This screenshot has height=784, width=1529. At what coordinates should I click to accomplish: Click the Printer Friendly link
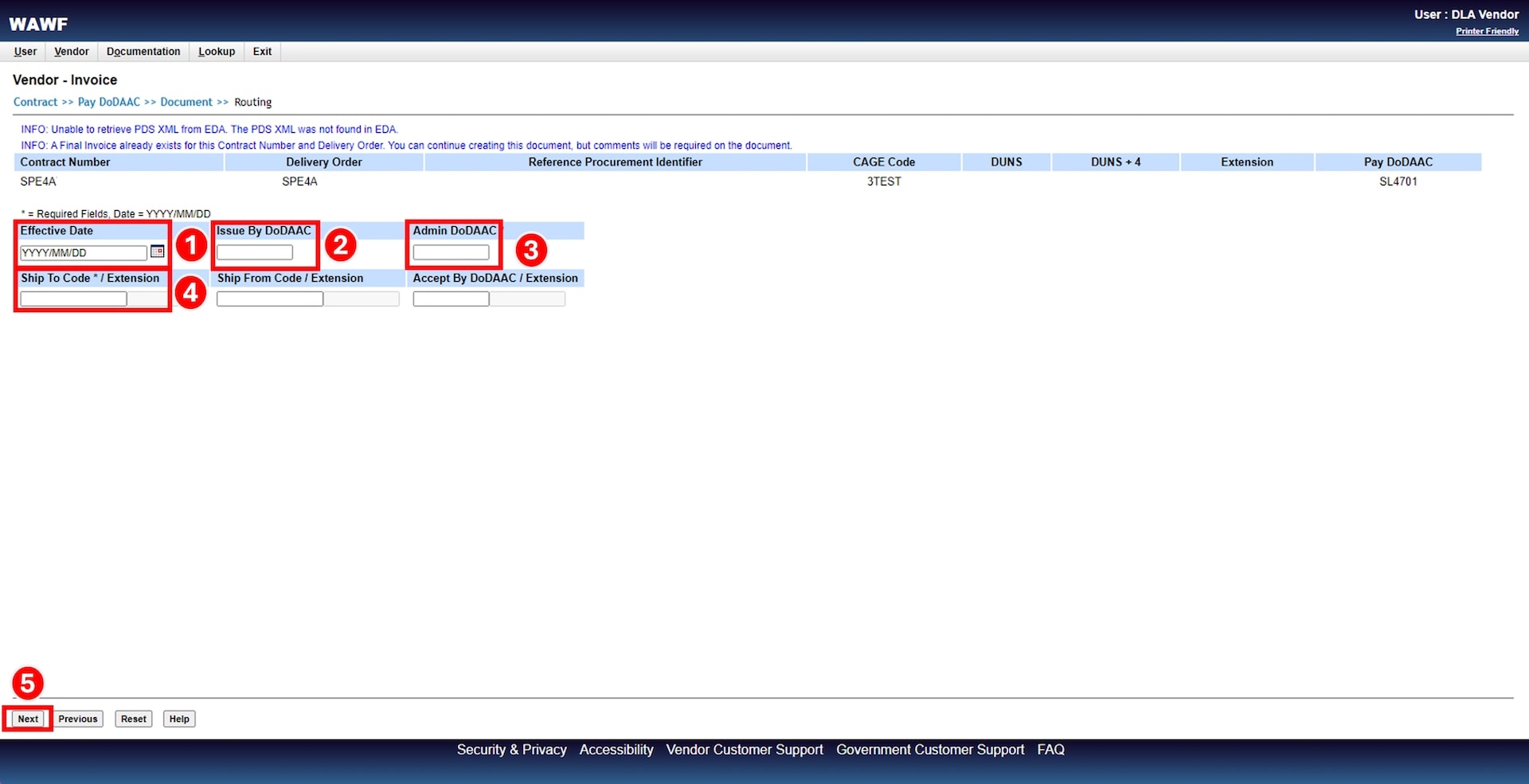point(1487,31)
